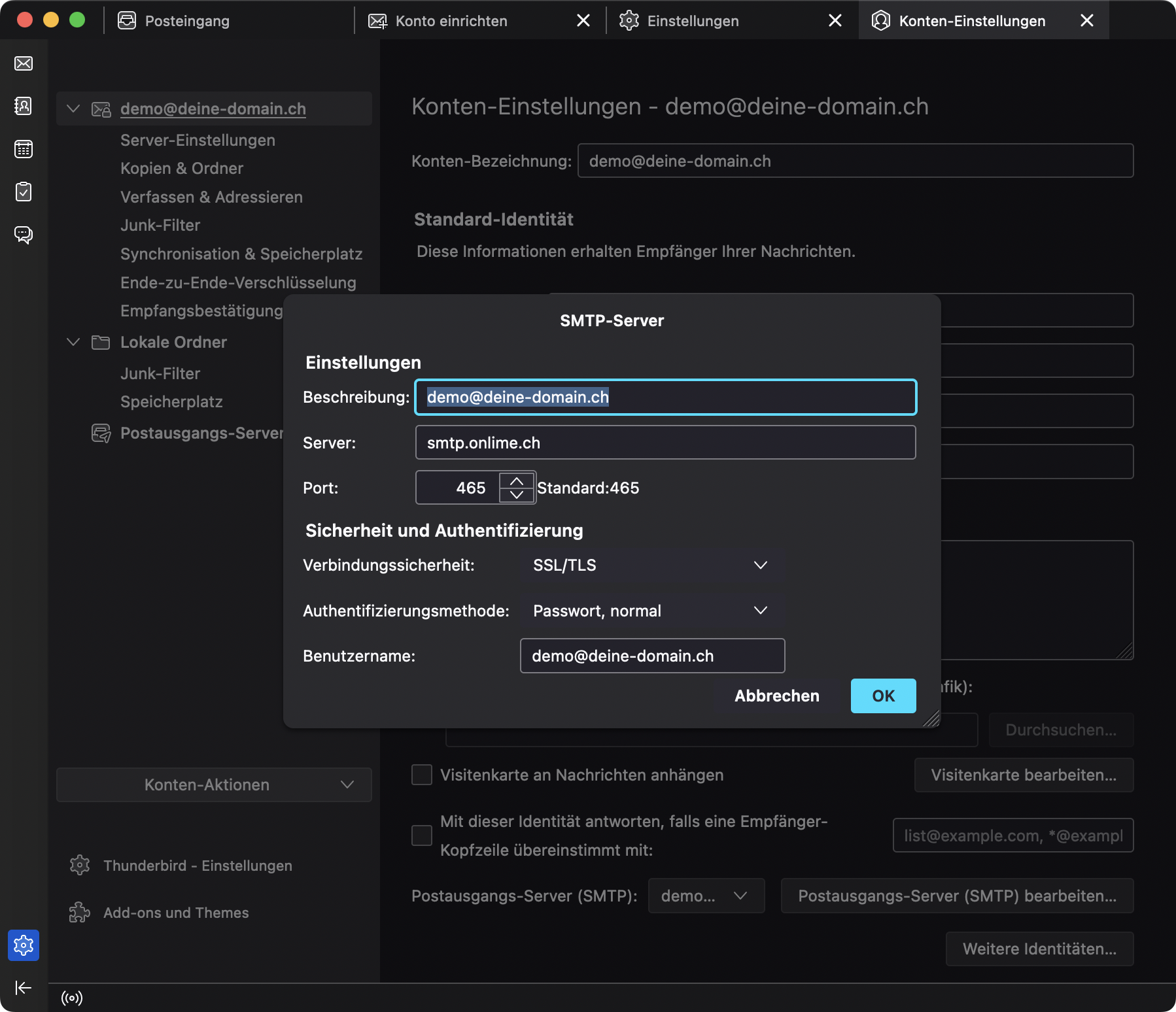Screen dimensions: 1176x1012
Task: Select Verfassen & Adressieren
Action: pyautogui.click(x=211, y=197)
